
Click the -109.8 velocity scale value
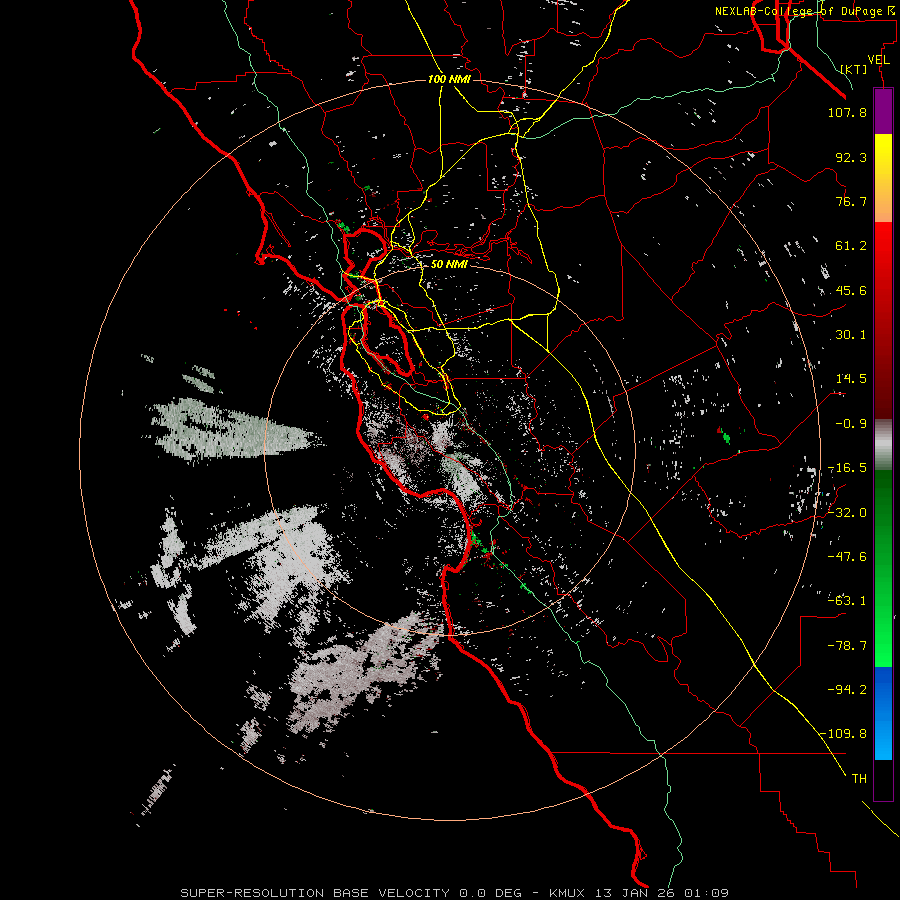tap(843, 734)
